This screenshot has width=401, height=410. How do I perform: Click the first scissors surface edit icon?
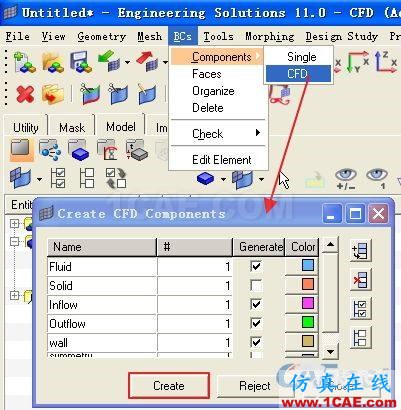(x=90, y=94)
